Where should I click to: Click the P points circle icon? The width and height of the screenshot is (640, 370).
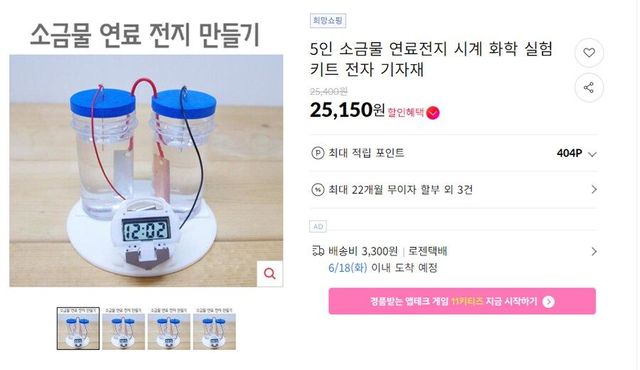[x=318, y=153]
